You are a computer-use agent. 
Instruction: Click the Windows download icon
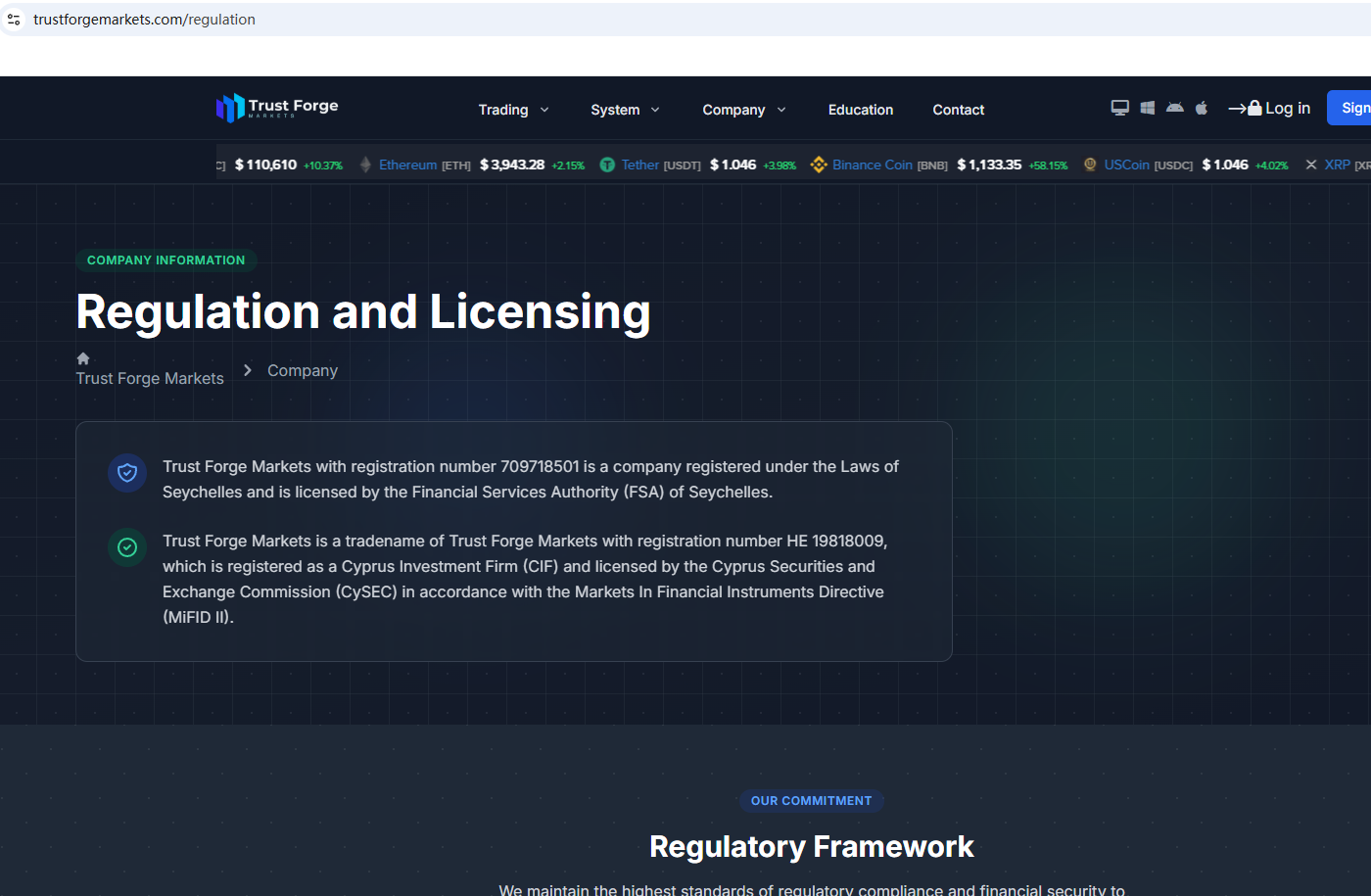tap(1147, 108)
